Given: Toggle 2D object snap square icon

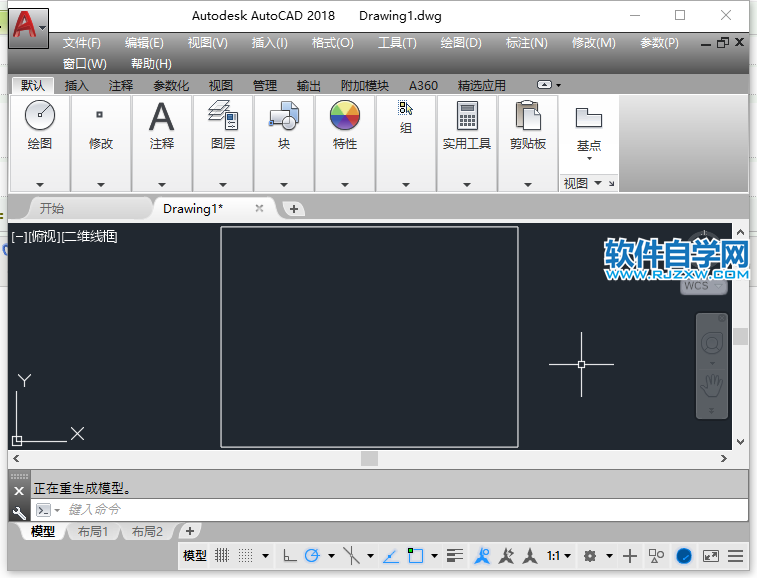Looking at the screenshot, I should [415, 556].
